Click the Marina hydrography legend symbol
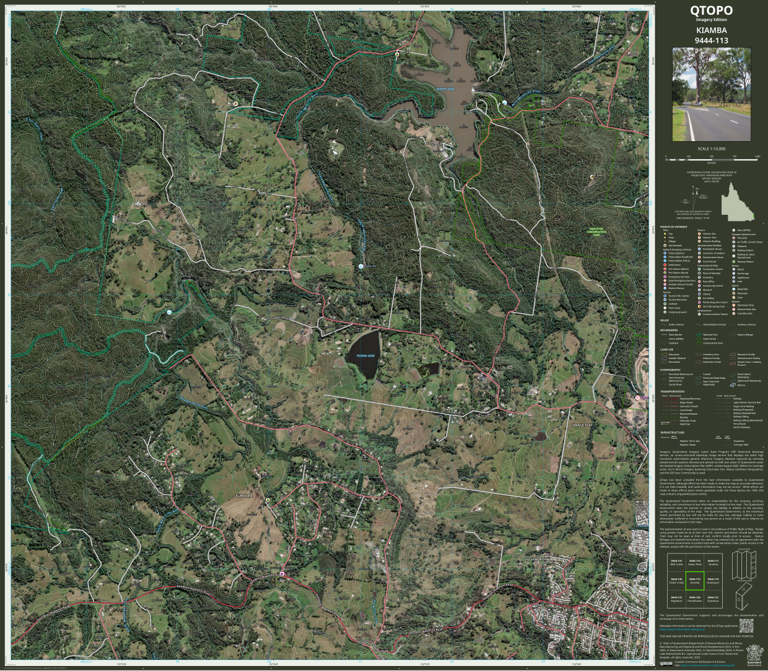This screenshot has height=671, width=768. pos(733,385)
